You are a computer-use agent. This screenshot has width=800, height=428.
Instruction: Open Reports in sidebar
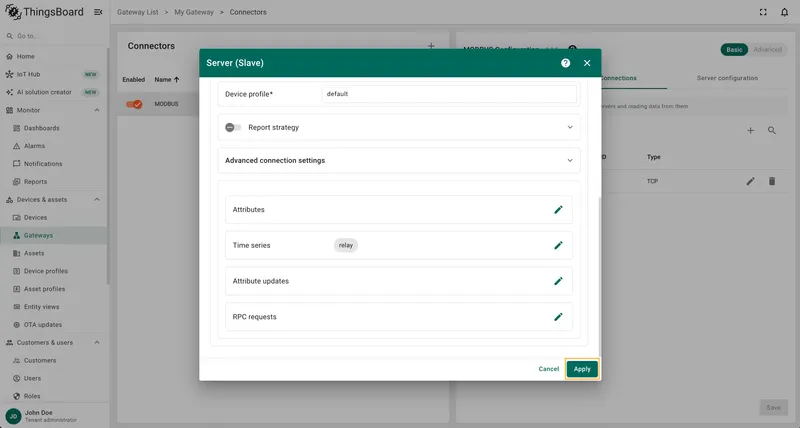tap(54, 182)
